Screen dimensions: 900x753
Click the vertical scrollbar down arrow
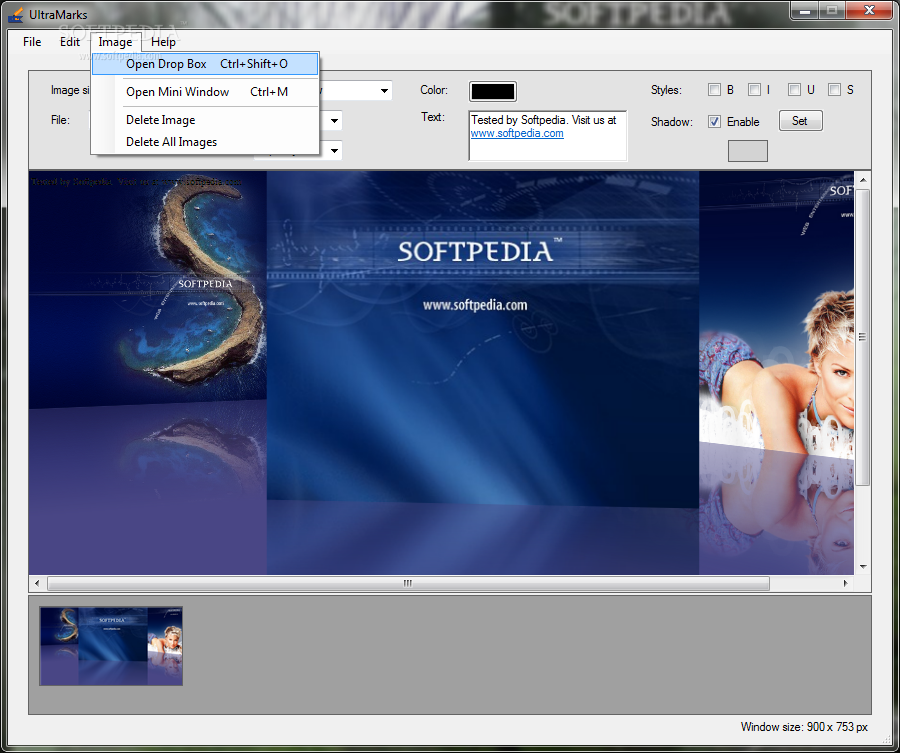(863, 567)
